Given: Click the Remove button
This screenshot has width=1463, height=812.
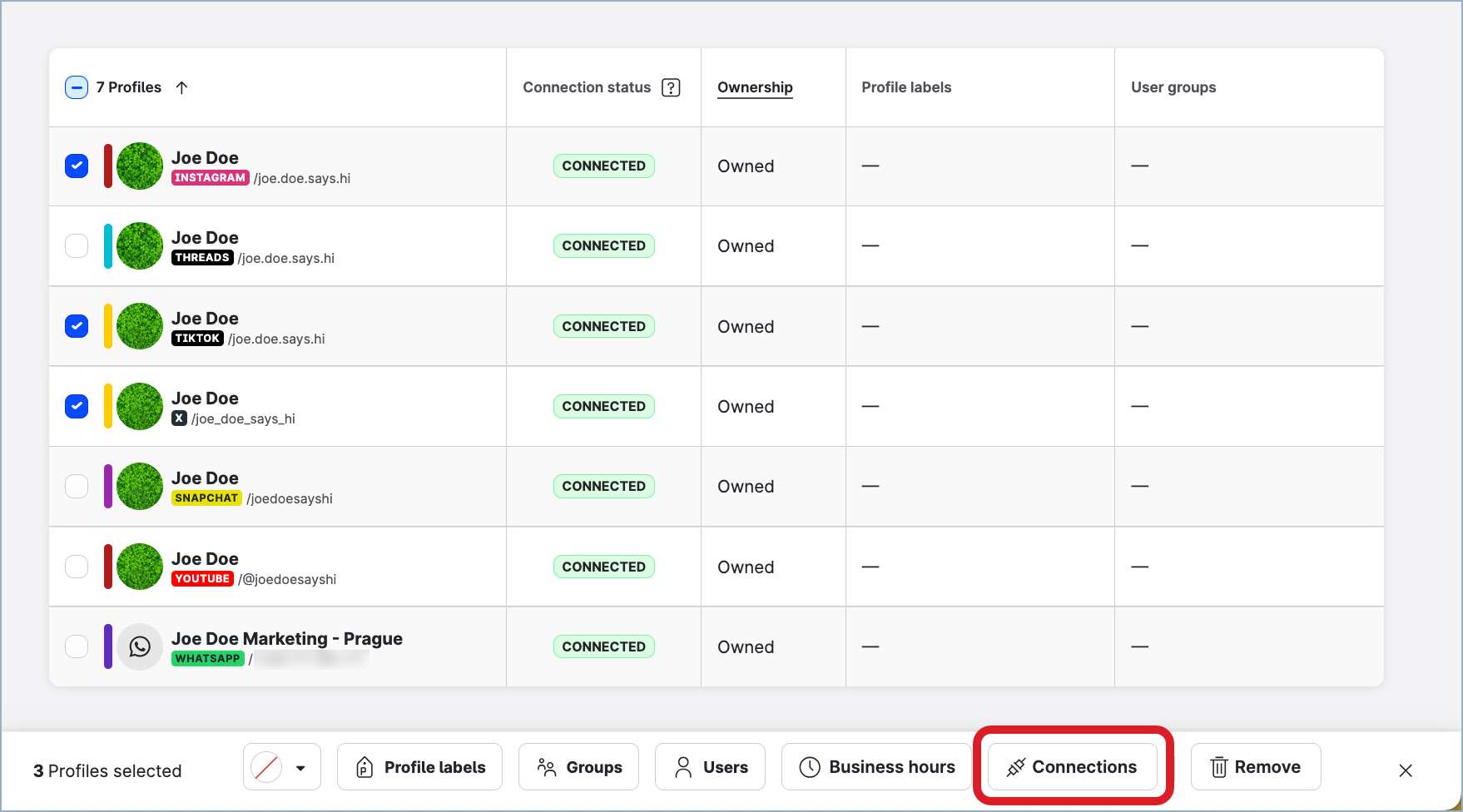Looking at the screenshot, I should 1255,767.
